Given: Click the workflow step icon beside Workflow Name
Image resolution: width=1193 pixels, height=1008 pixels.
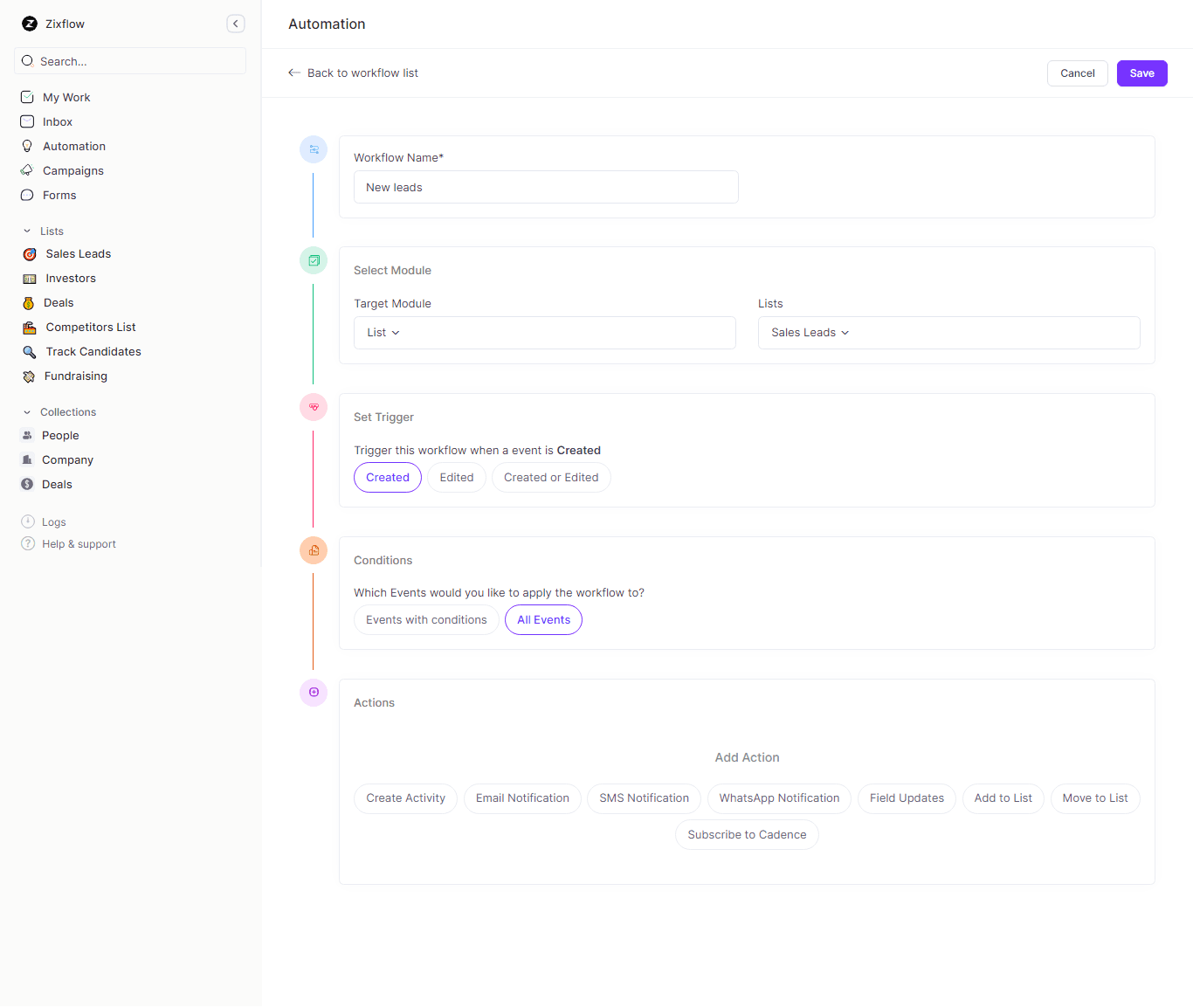Looking at the screenshot, I should coord(314,149).
